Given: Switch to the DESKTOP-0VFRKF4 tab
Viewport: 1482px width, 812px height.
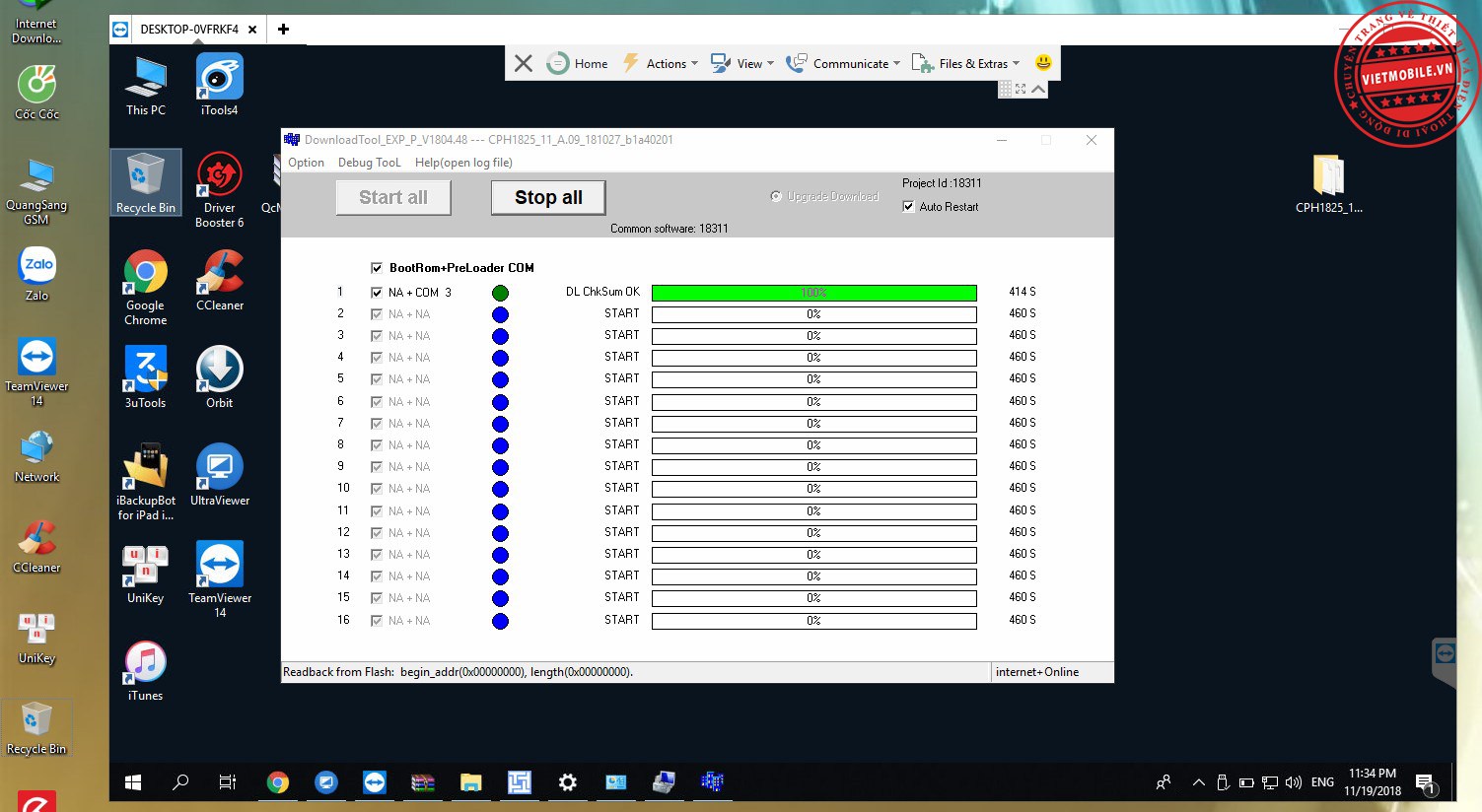Looking at the screenshot, I should coord(189,30).
